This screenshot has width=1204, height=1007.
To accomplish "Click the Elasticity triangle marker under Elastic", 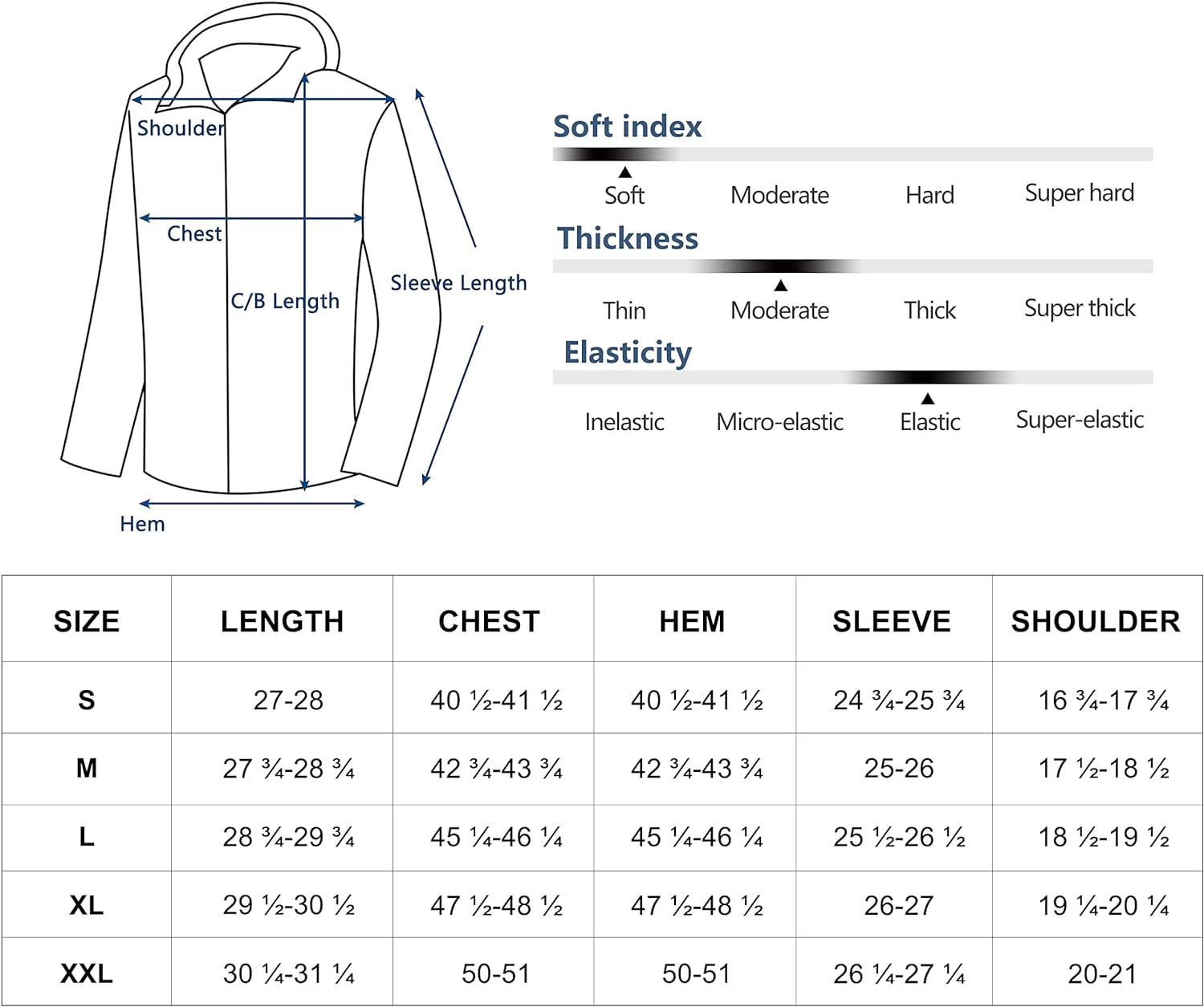I will coord(928,399).
